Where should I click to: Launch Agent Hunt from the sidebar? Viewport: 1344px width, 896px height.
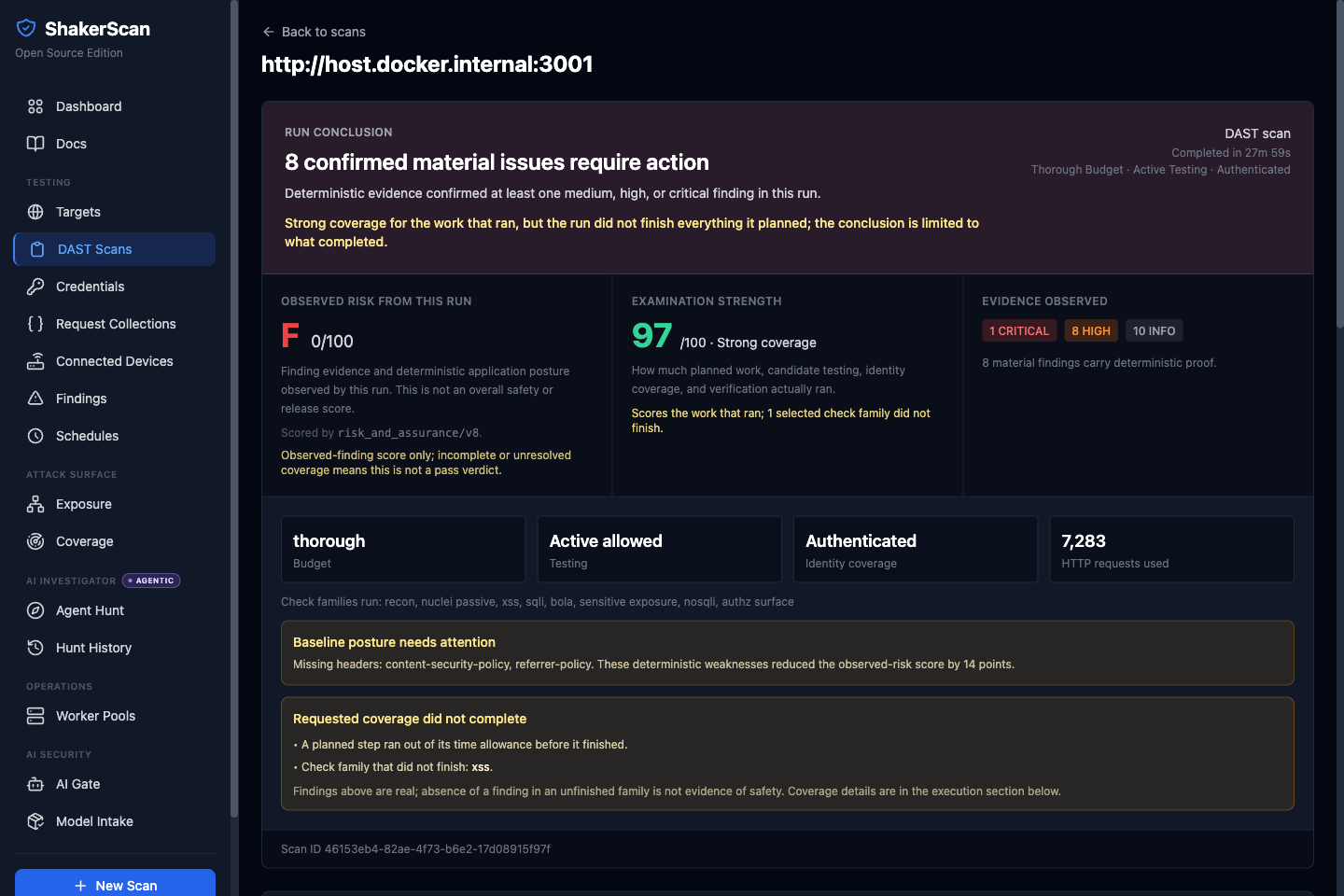(x=115, y=610)
